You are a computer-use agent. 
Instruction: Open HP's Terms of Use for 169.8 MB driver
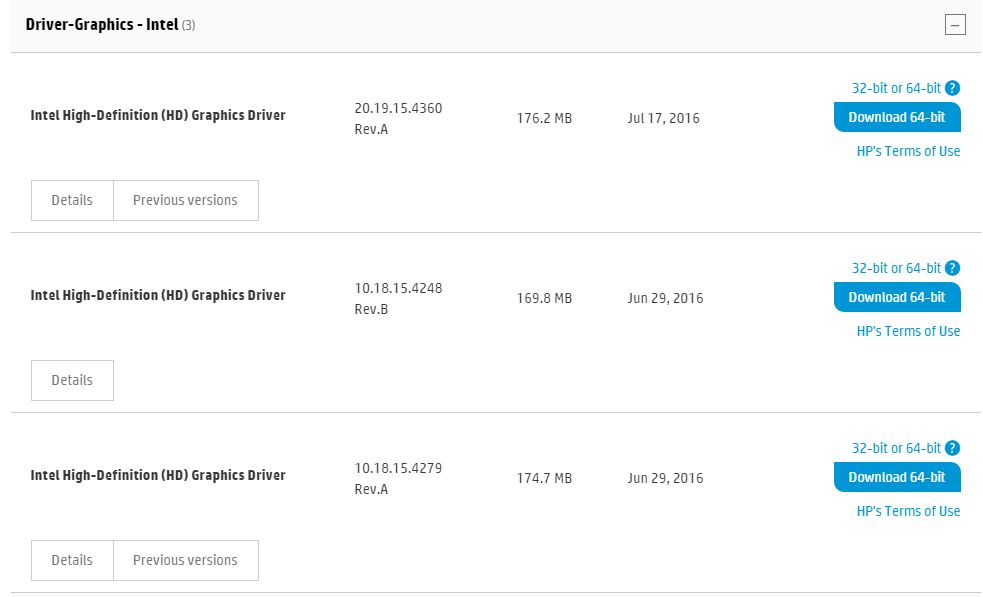point(908,331)
